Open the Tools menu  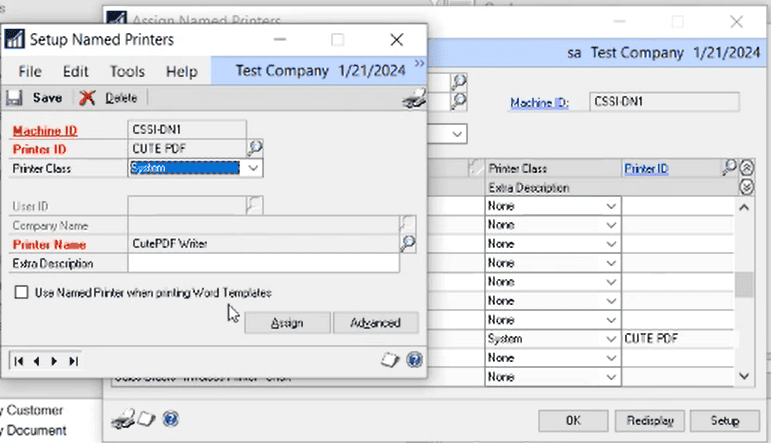pos(127,72)
